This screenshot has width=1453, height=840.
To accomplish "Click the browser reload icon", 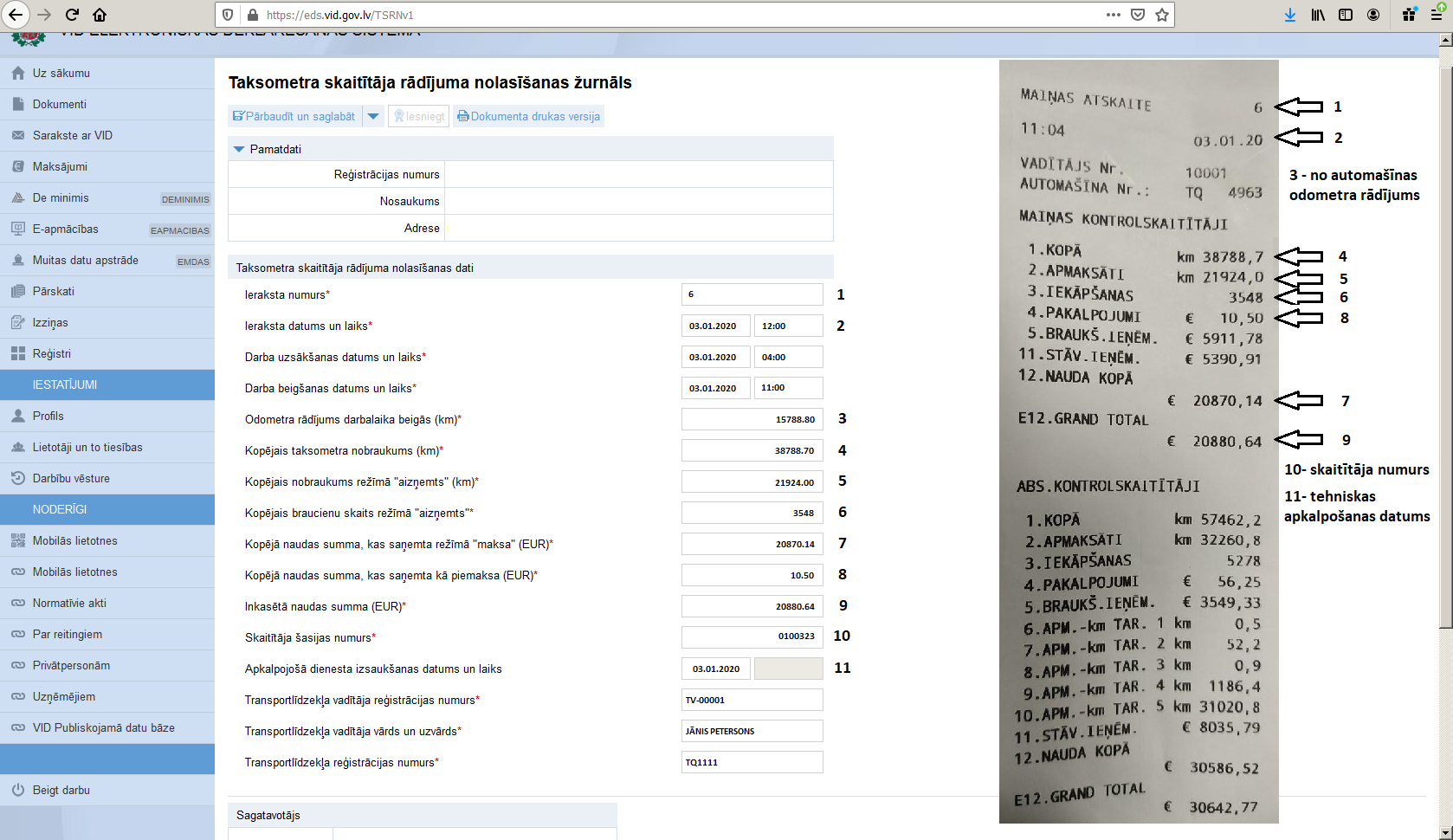I will (72, 15).
